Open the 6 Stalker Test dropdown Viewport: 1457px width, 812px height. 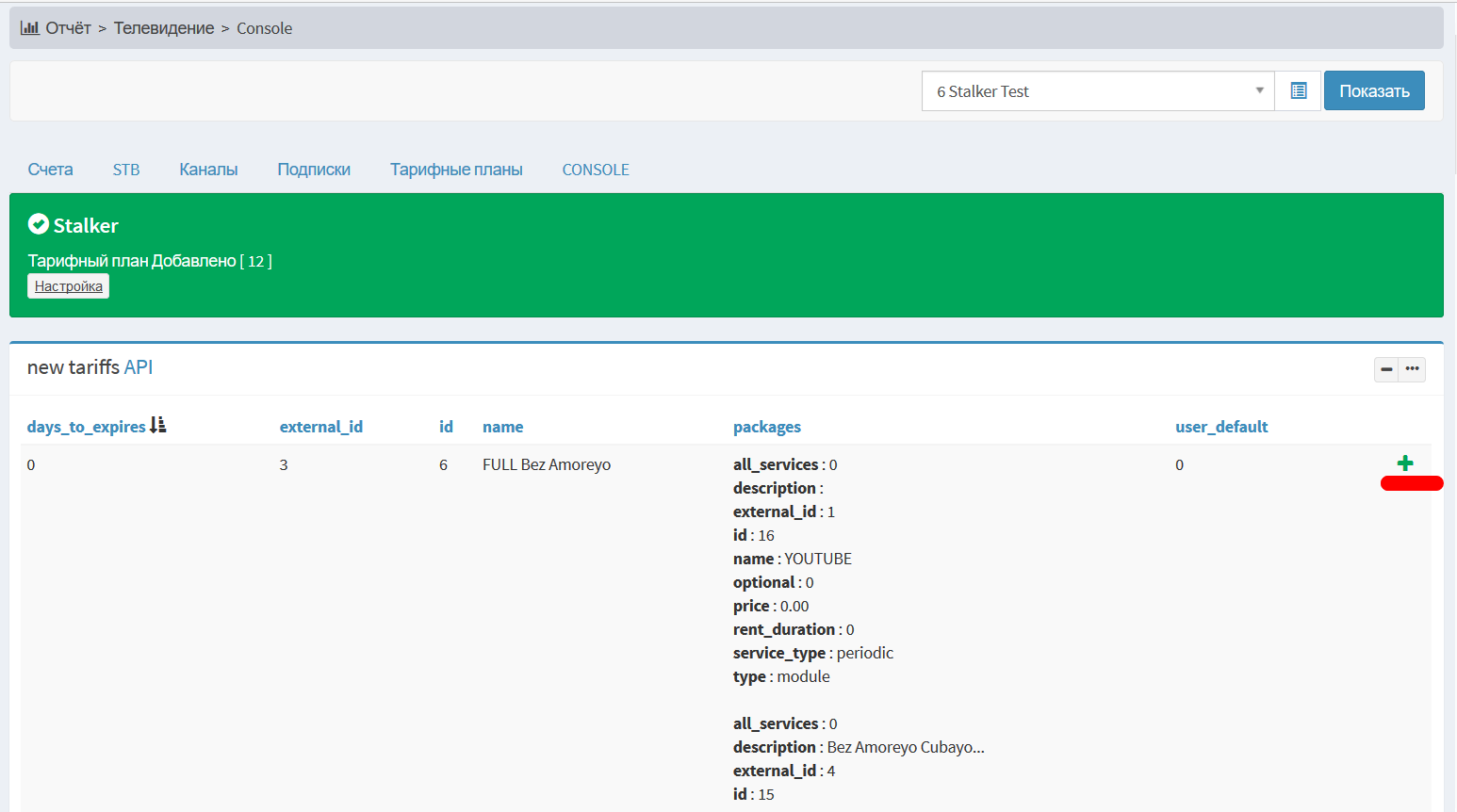(1098, 91)
